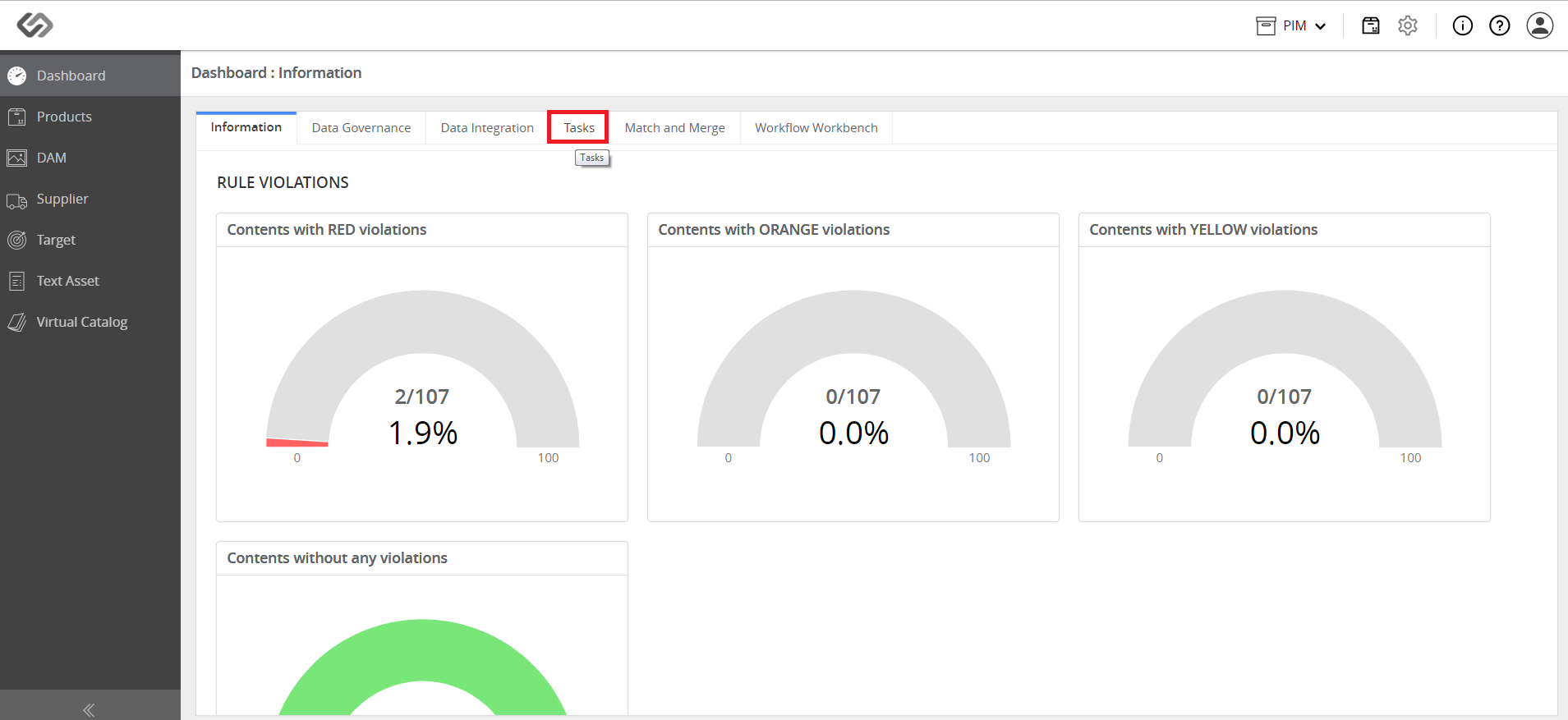Click 'Contents with RED violations' title
The width and height of the screenshot is (1568, 720).
click(x=327, y=230)
